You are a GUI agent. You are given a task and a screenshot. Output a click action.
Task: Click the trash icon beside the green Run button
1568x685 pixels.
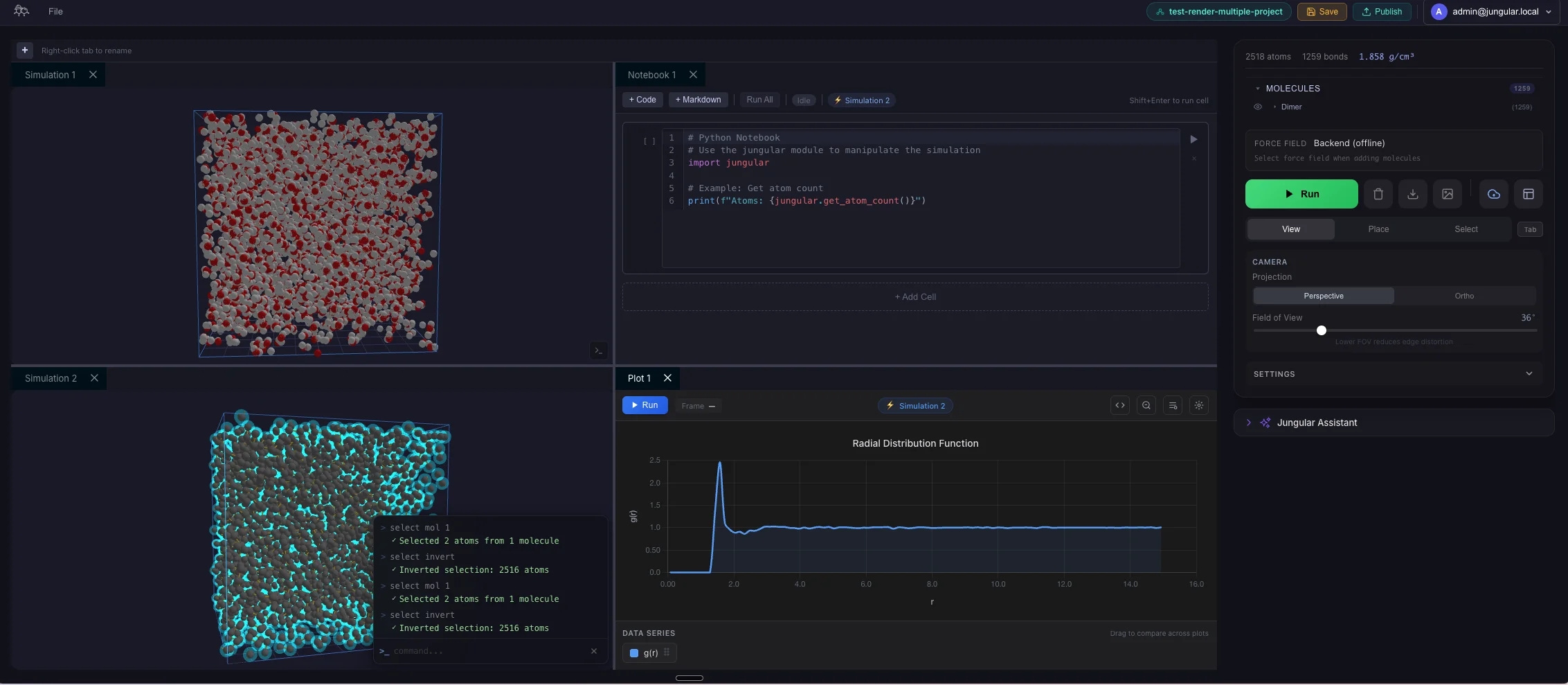1378,194
